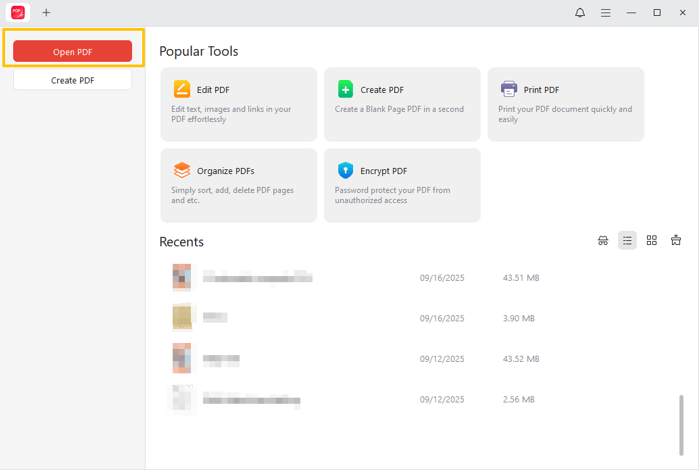Open the hamburger menu icon
The width and height of the screenshot is (700, 472).
click(x=605, y=13)
